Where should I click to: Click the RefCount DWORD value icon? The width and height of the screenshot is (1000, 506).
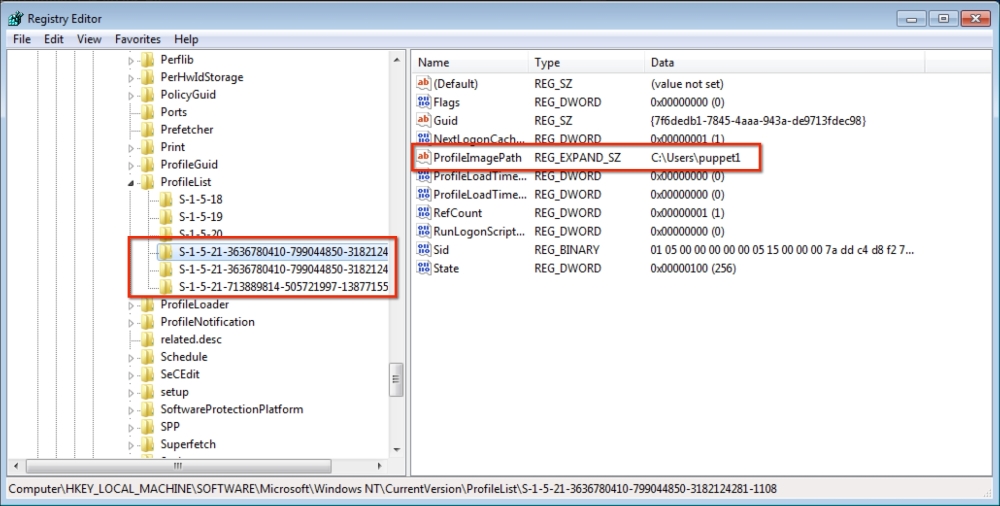tap(423, 213)
